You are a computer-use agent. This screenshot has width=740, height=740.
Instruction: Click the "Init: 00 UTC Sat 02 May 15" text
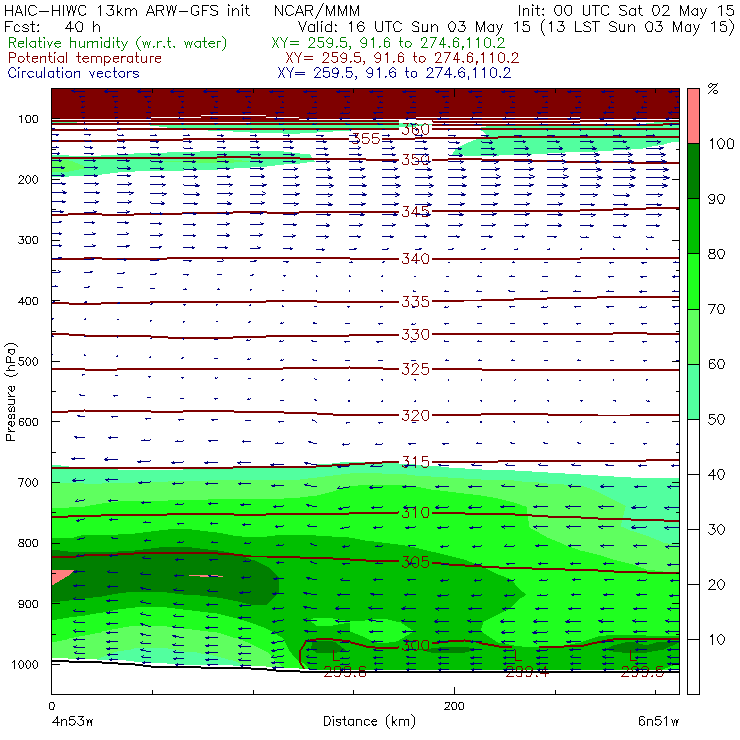click(626, 11)
